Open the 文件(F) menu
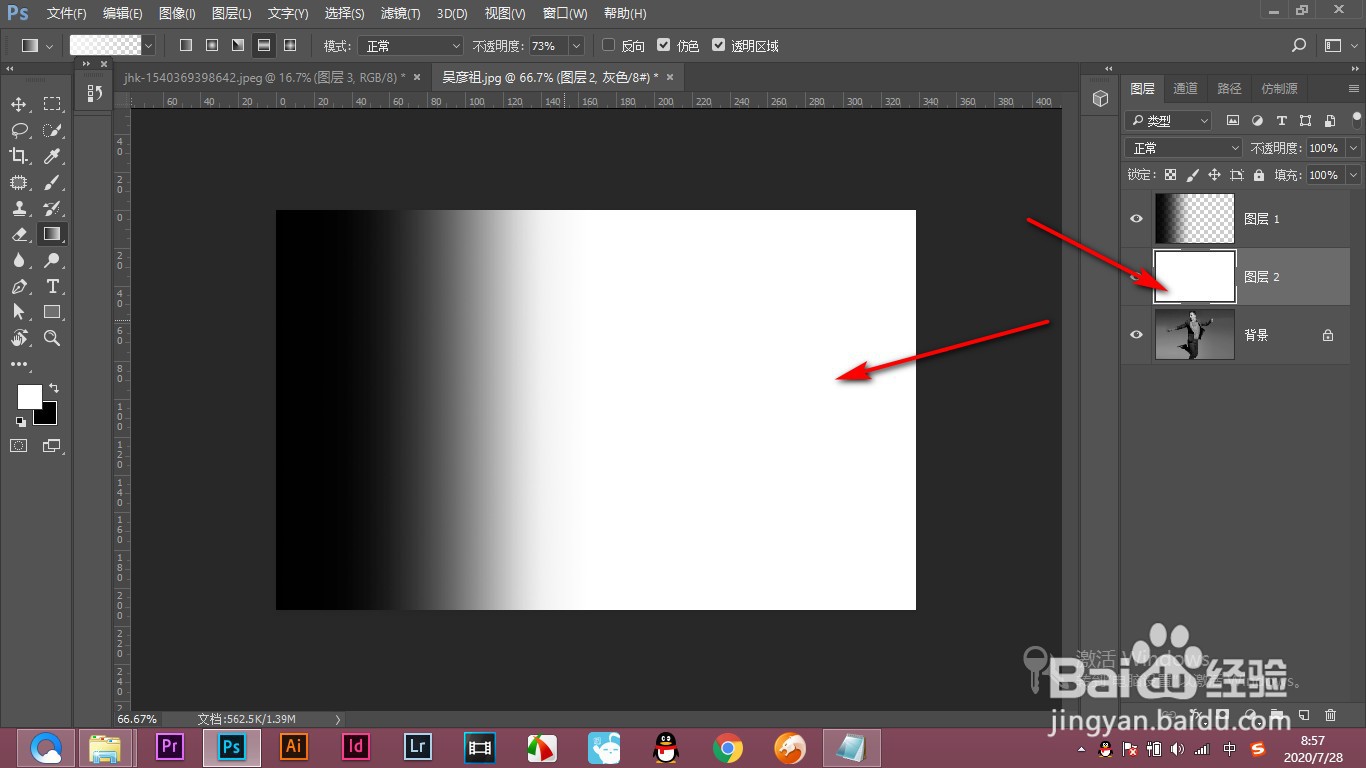Image resolution: width=1366 pixels, height=768 pixels. click(x=67, y=14)
